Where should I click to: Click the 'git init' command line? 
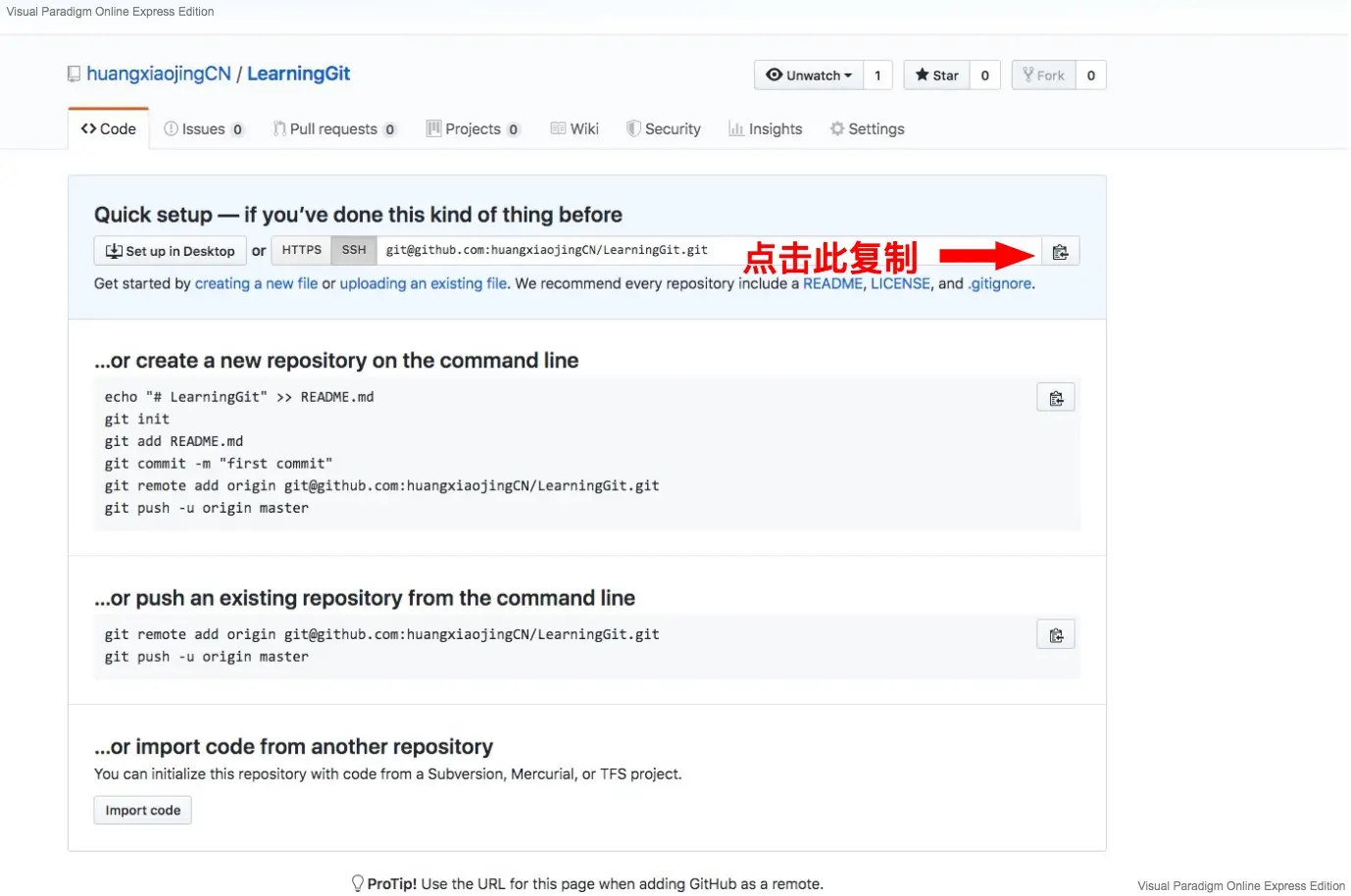click(x=137, y=420)
